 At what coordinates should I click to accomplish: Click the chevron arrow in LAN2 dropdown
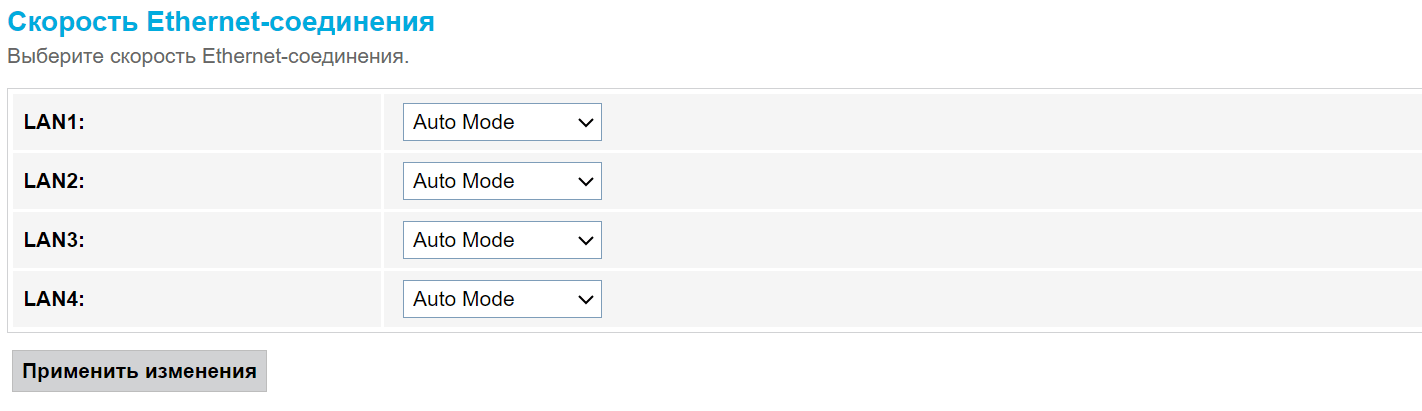coord(585,182)
